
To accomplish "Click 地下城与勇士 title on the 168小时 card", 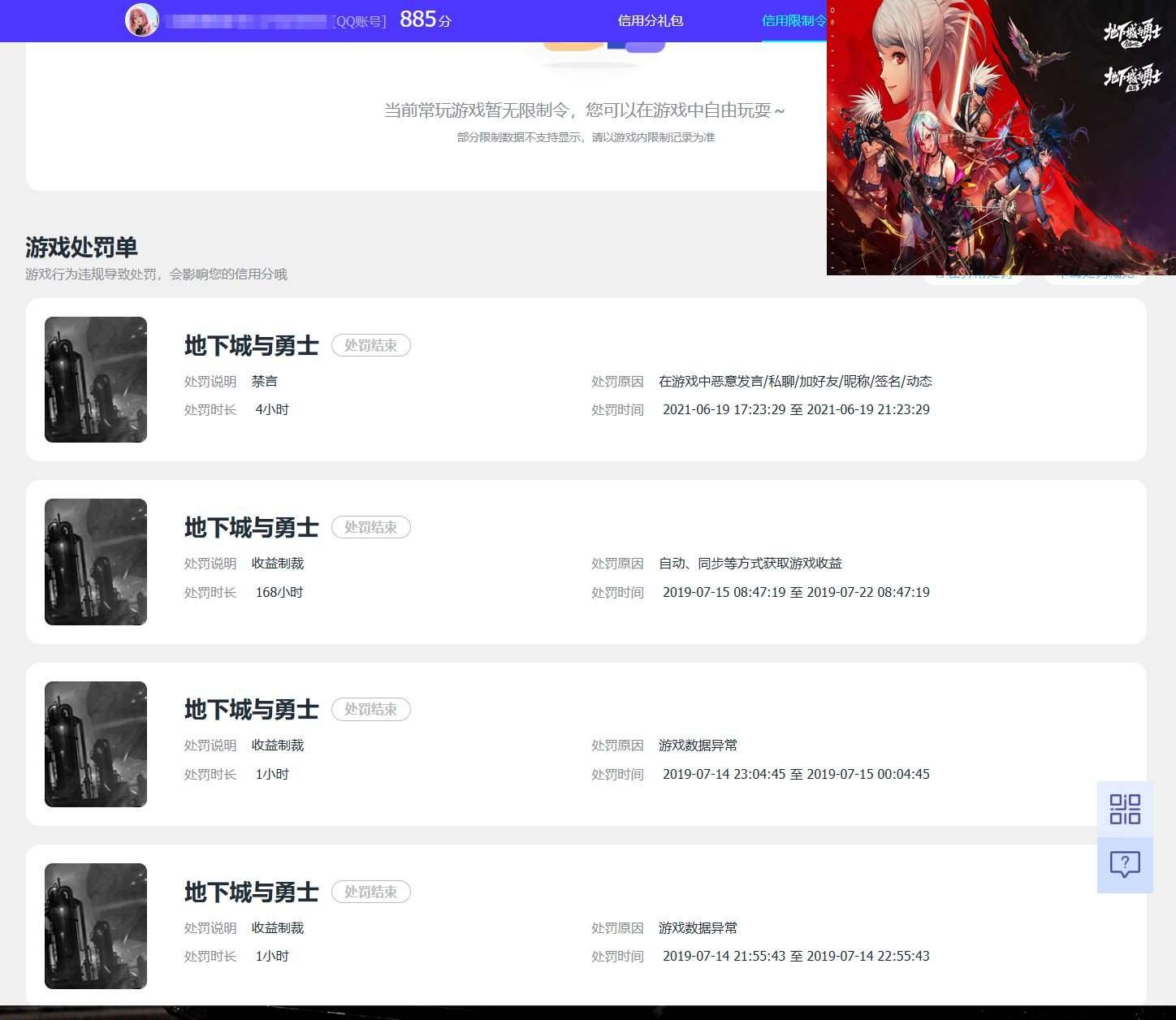I will (x=252, y=527).
